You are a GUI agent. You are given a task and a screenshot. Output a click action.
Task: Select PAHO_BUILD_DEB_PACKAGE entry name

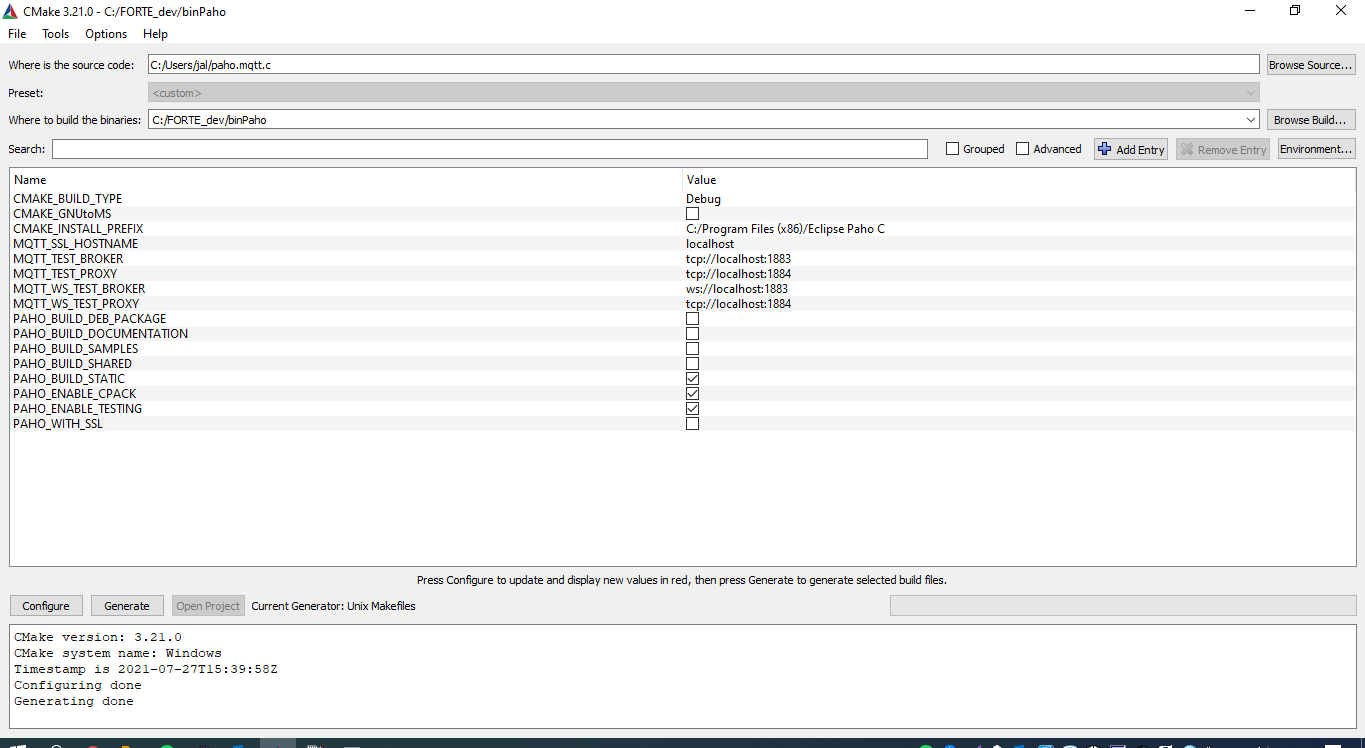[x=90, y=319]
